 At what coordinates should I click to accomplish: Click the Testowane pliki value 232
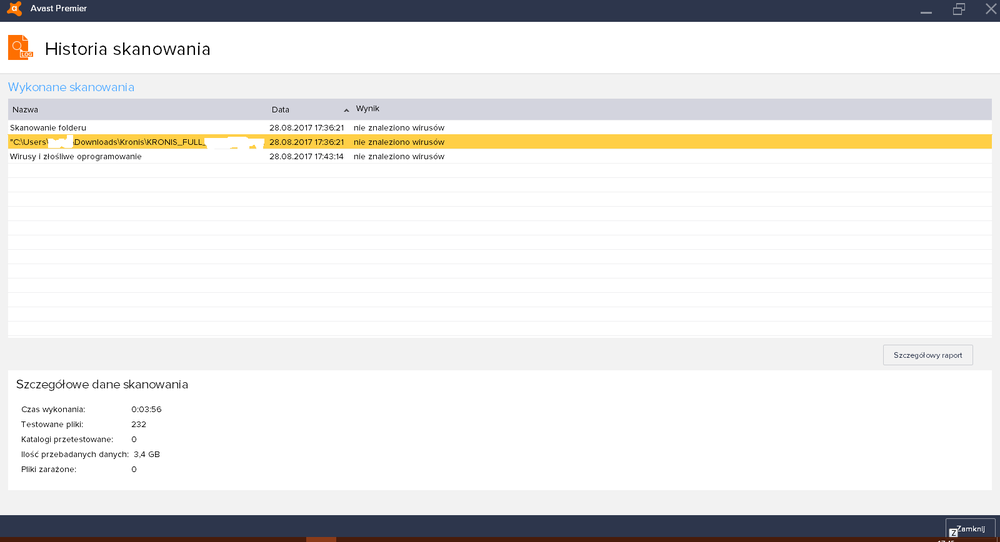pos(138,424)
